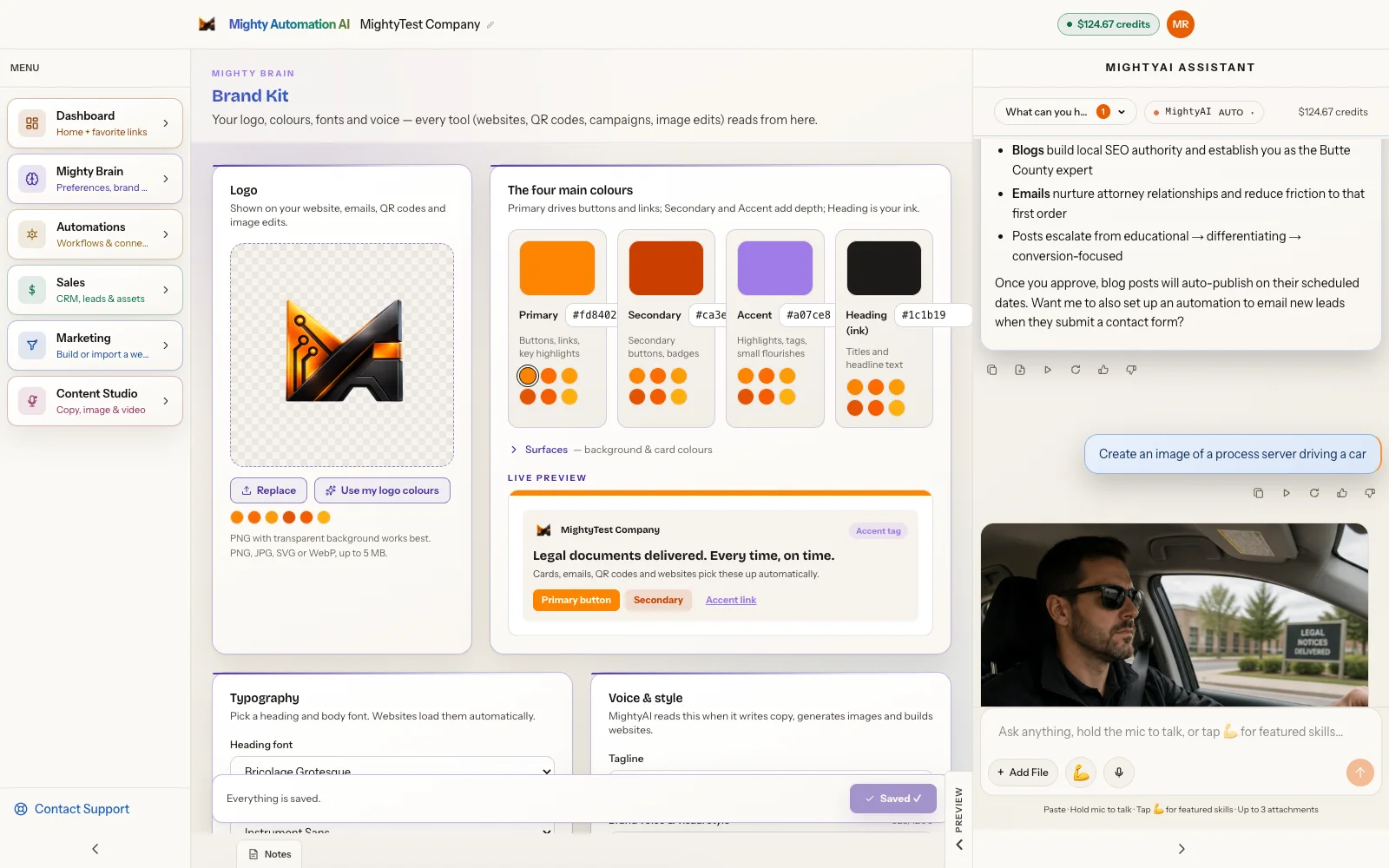
Task: Click the $124.67 credits badge in header
Action: point(1108,24)
